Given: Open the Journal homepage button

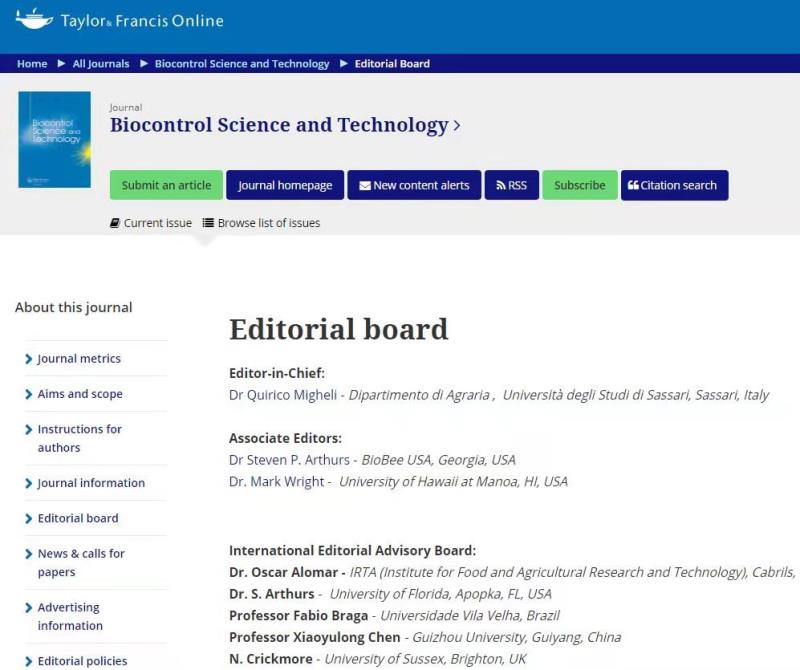Looking at the screenshot, I should tap(285, 185).
